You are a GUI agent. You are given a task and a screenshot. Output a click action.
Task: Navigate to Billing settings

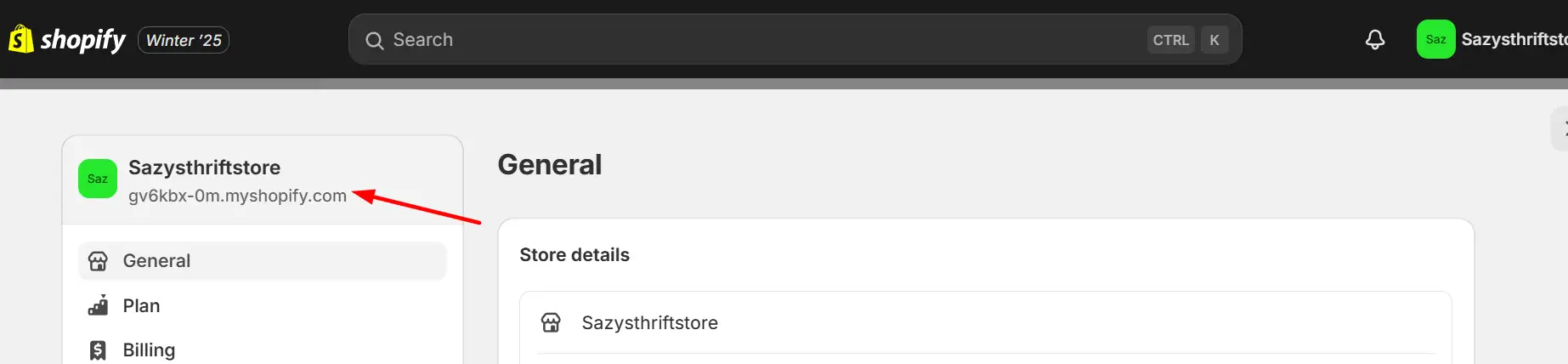pos(149,350)
